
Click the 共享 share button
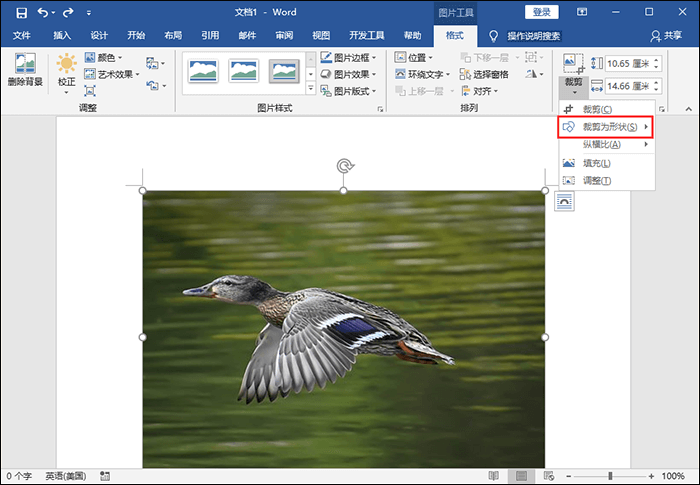coord(666,36)
